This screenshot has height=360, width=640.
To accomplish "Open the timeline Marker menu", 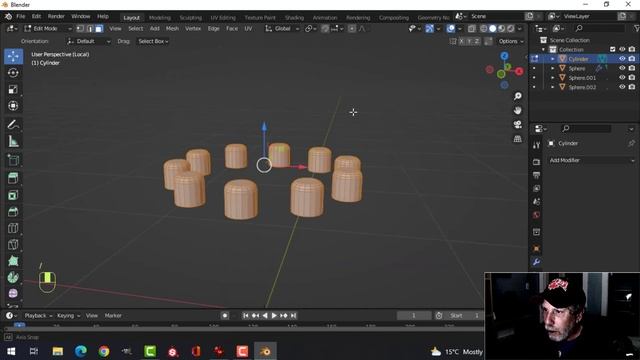I will 113,316.
